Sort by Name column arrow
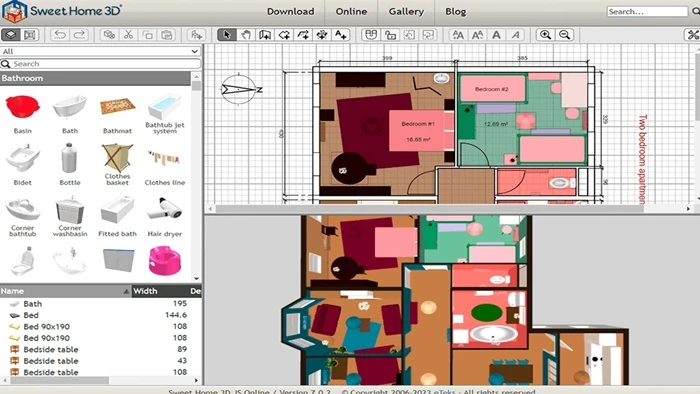700x394 pixels. tap(126, 291)
